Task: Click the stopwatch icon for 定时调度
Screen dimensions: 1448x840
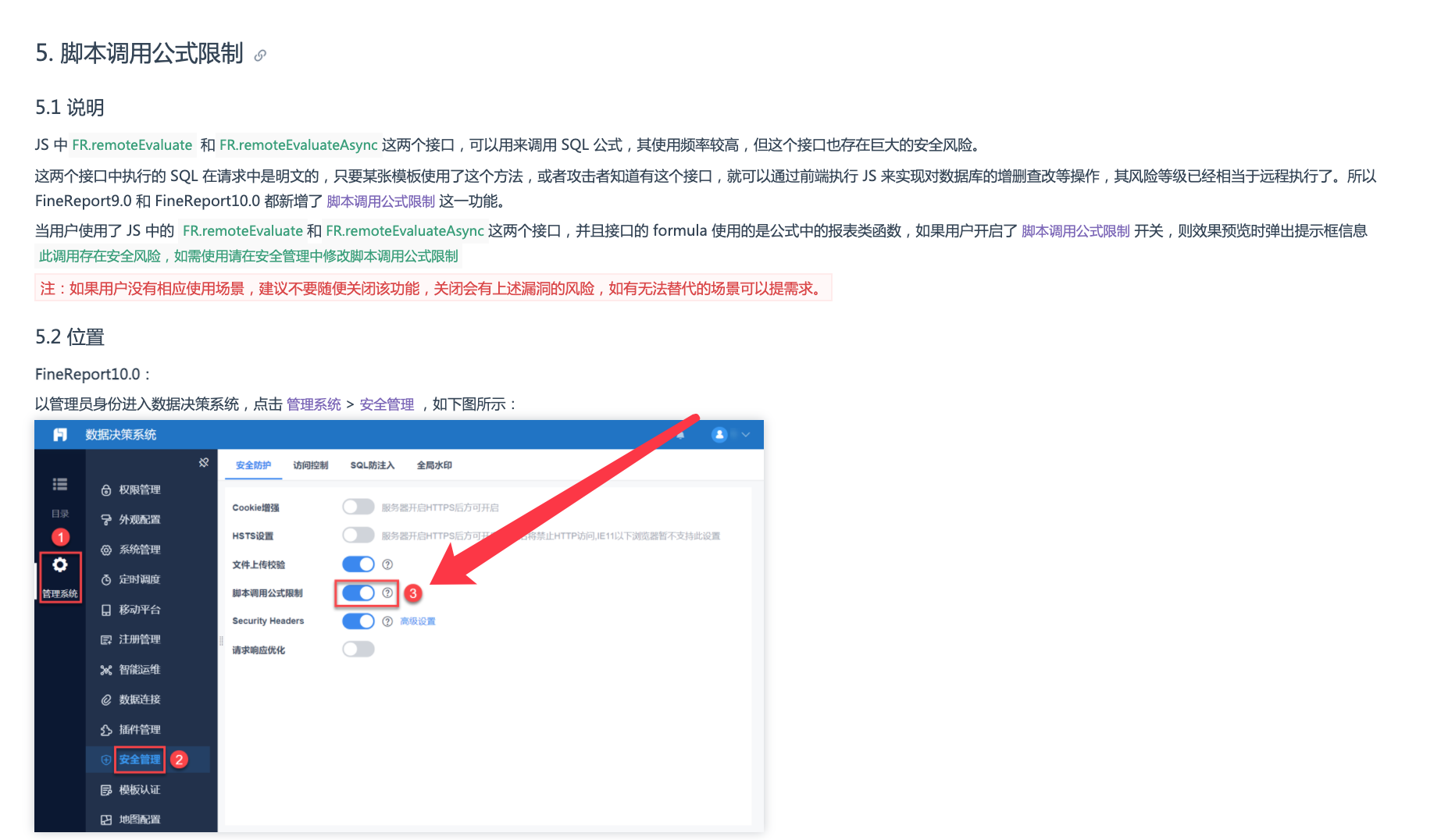Action: [x=106, y=580]
